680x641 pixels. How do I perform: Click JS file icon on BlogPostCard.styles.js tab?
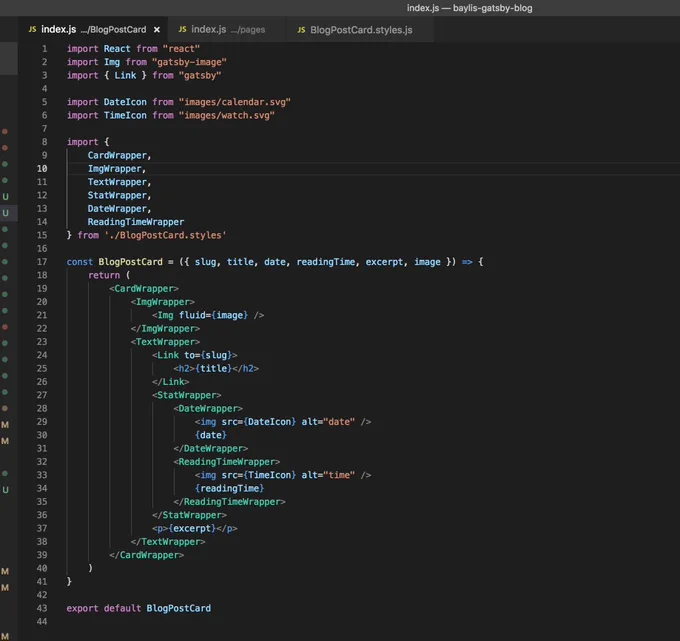click(301, 29)
